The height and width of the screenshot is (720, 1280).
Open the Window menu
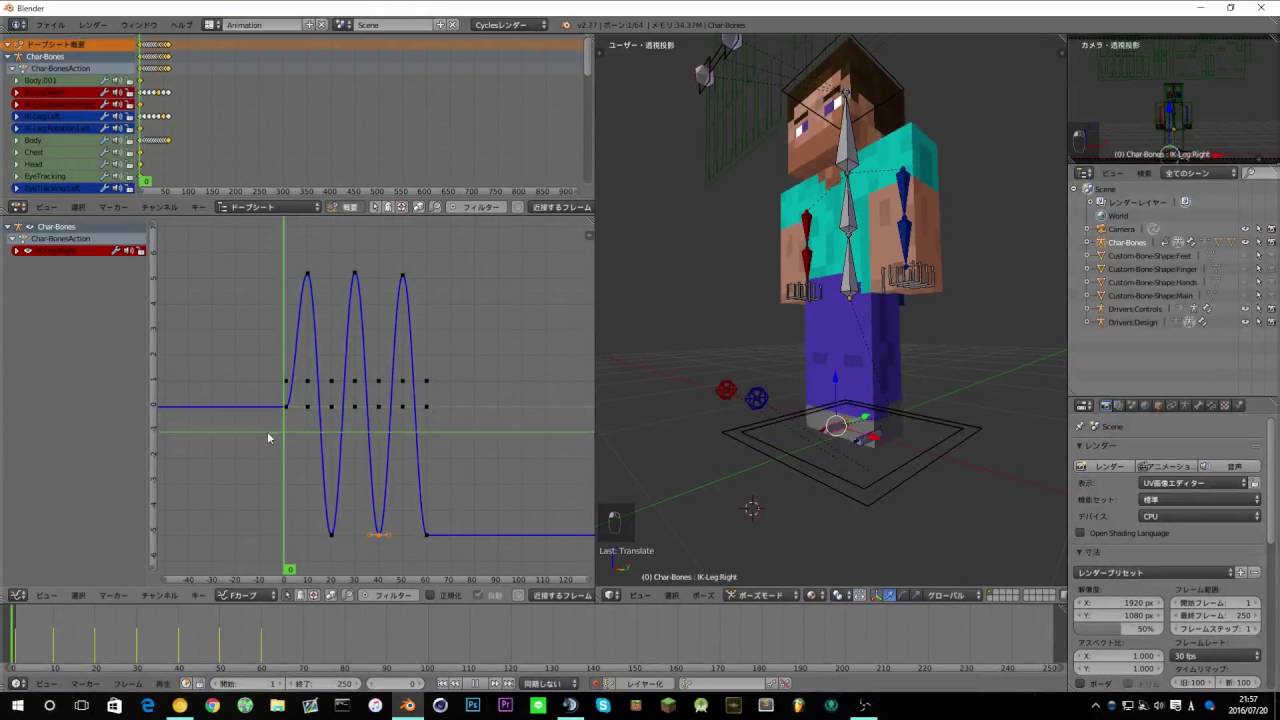click(x=139, y=24)
